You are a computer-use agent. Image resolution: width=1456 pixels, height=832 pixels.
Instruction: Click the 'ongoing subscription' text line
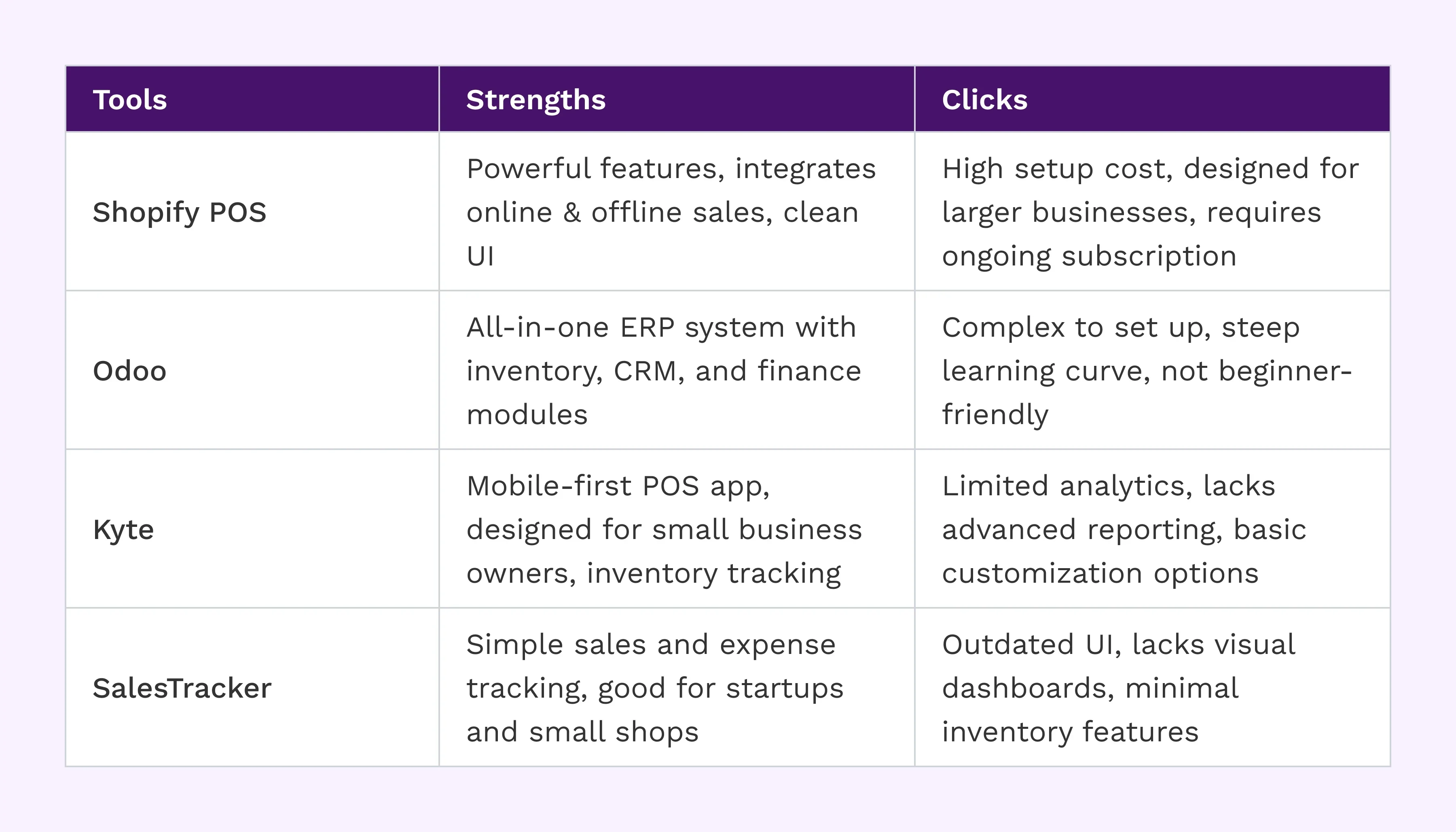point(1089,256)
